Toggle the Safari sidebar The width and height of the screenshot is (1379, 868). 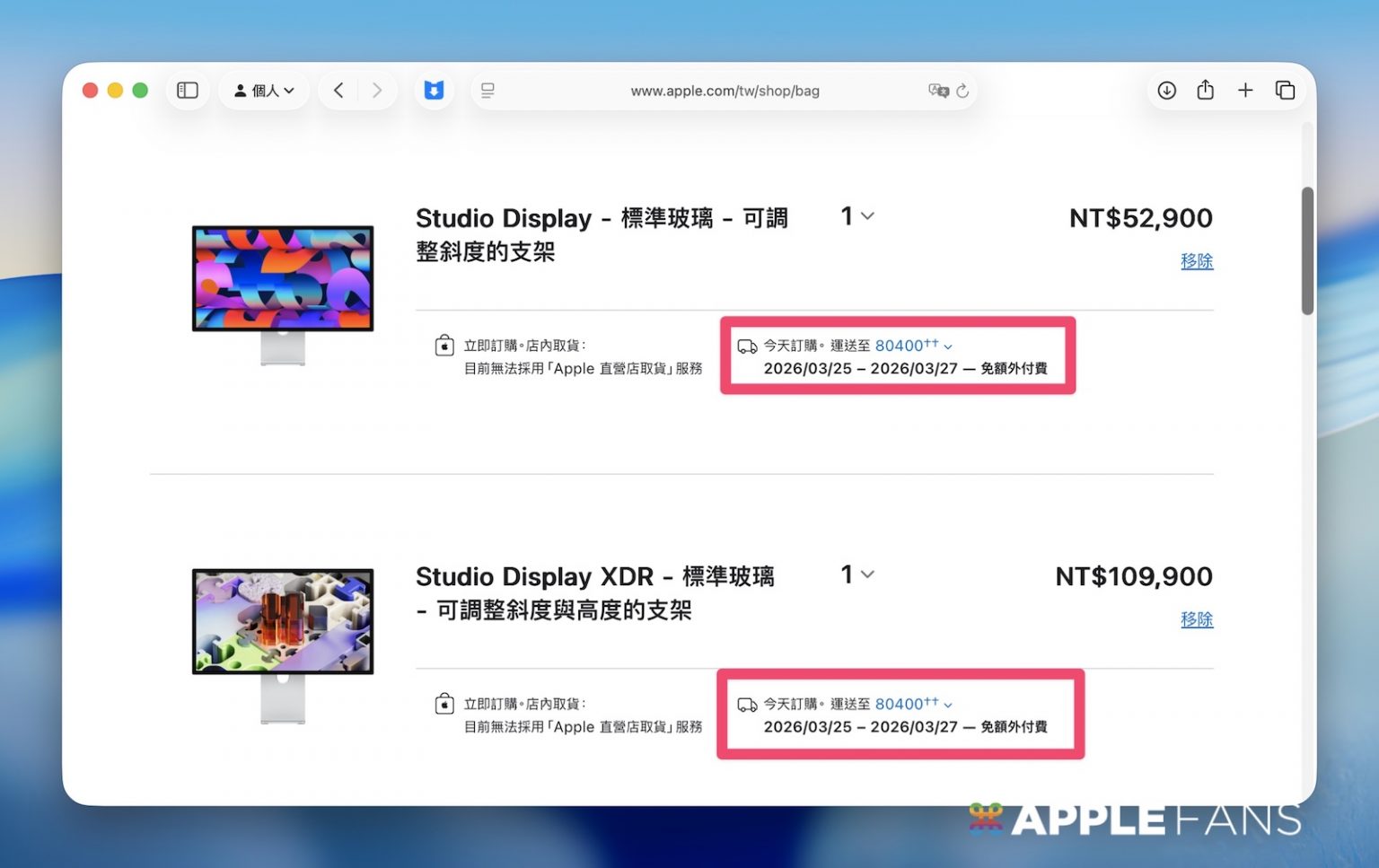coord(188,91)
